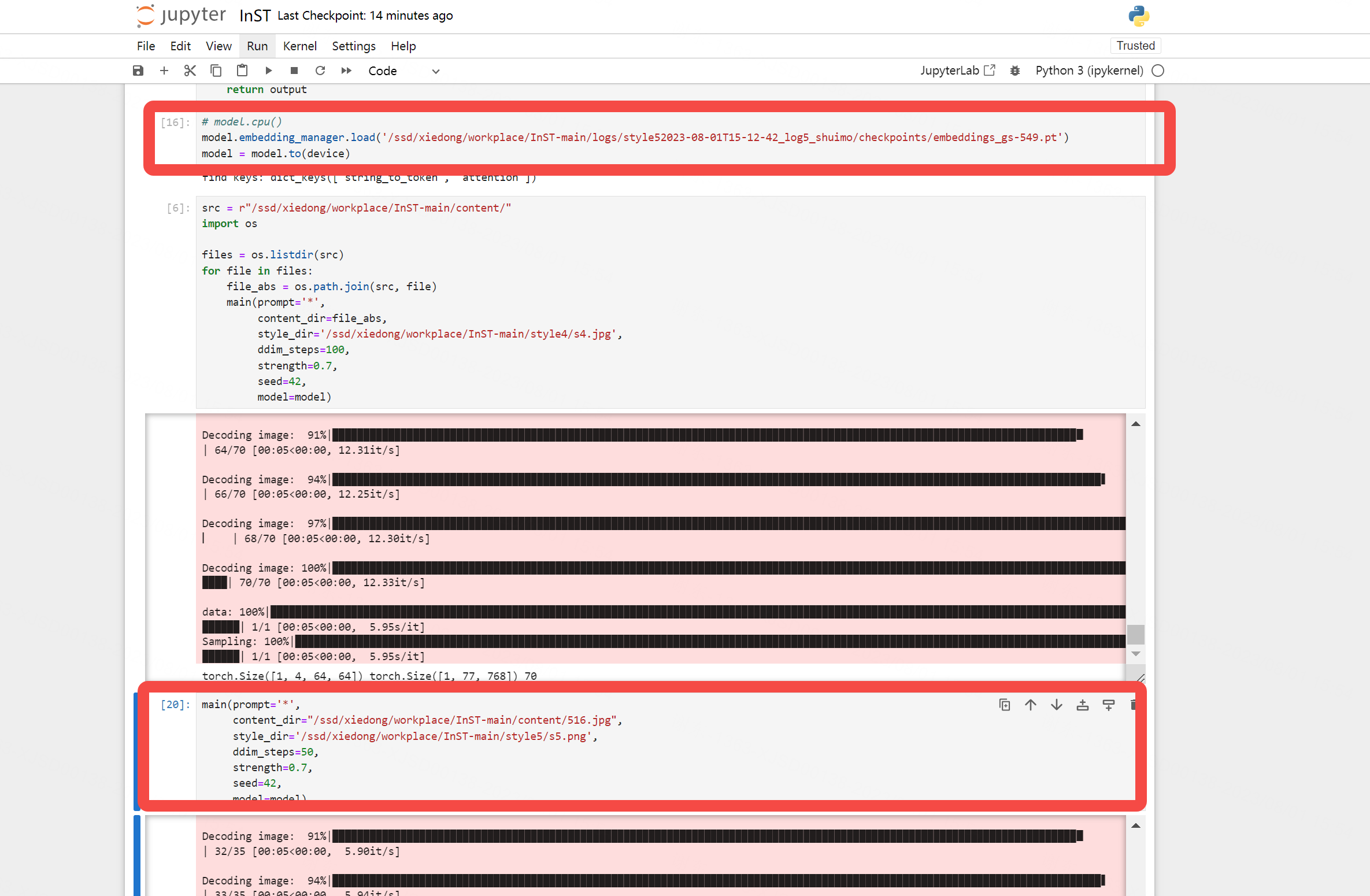The image size is (1370, 896).
Task: Click the torch.Size output line
Action: pyautogui.click(x=369, y=676)
